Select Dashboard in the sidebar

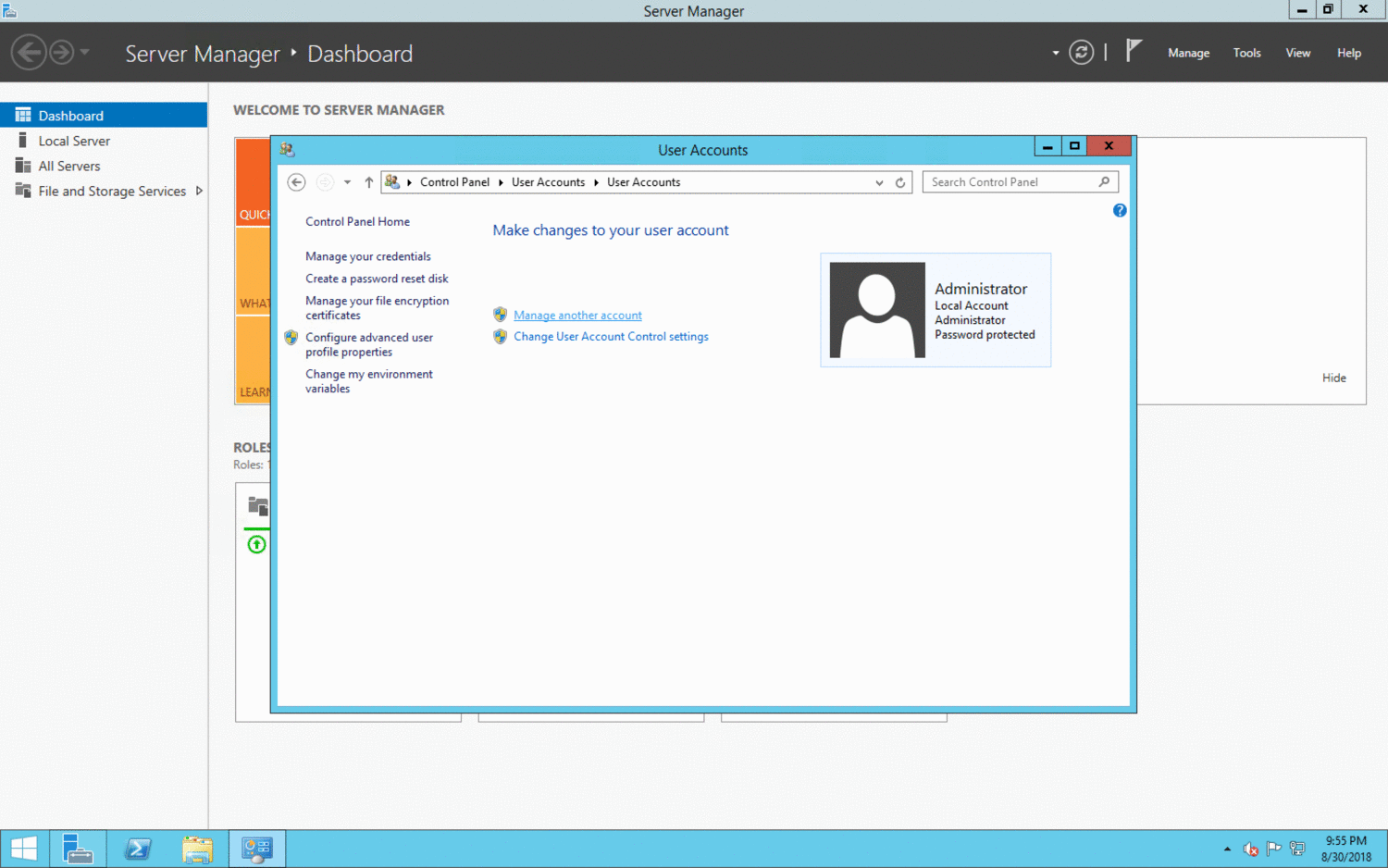point(104,115)
